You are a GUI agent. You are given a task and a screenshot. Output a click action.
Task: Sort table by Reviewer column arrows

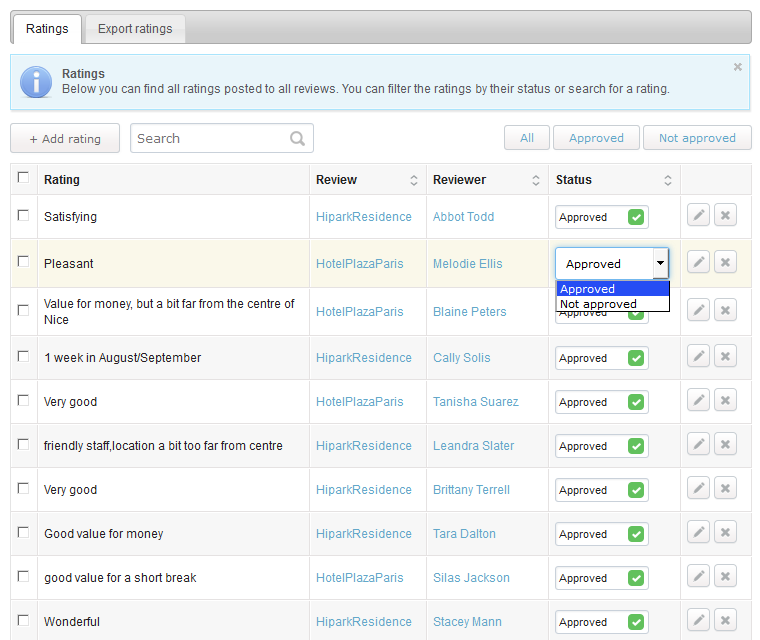pyautogui.click(x=536, y=180)
